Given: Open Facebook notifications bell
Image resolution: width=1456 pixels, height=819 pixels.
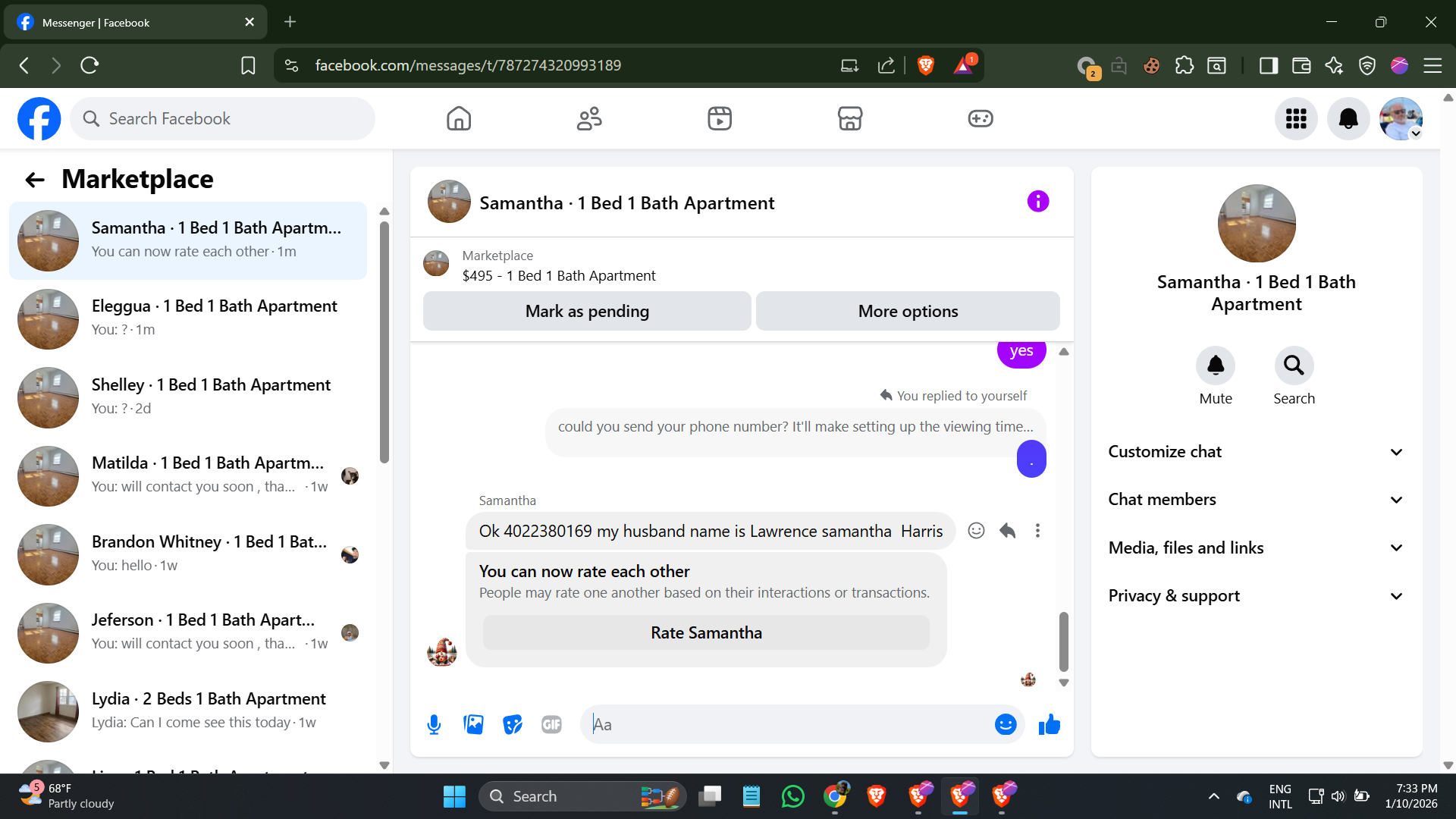Looking at the screenshot, I should 1348,118.
